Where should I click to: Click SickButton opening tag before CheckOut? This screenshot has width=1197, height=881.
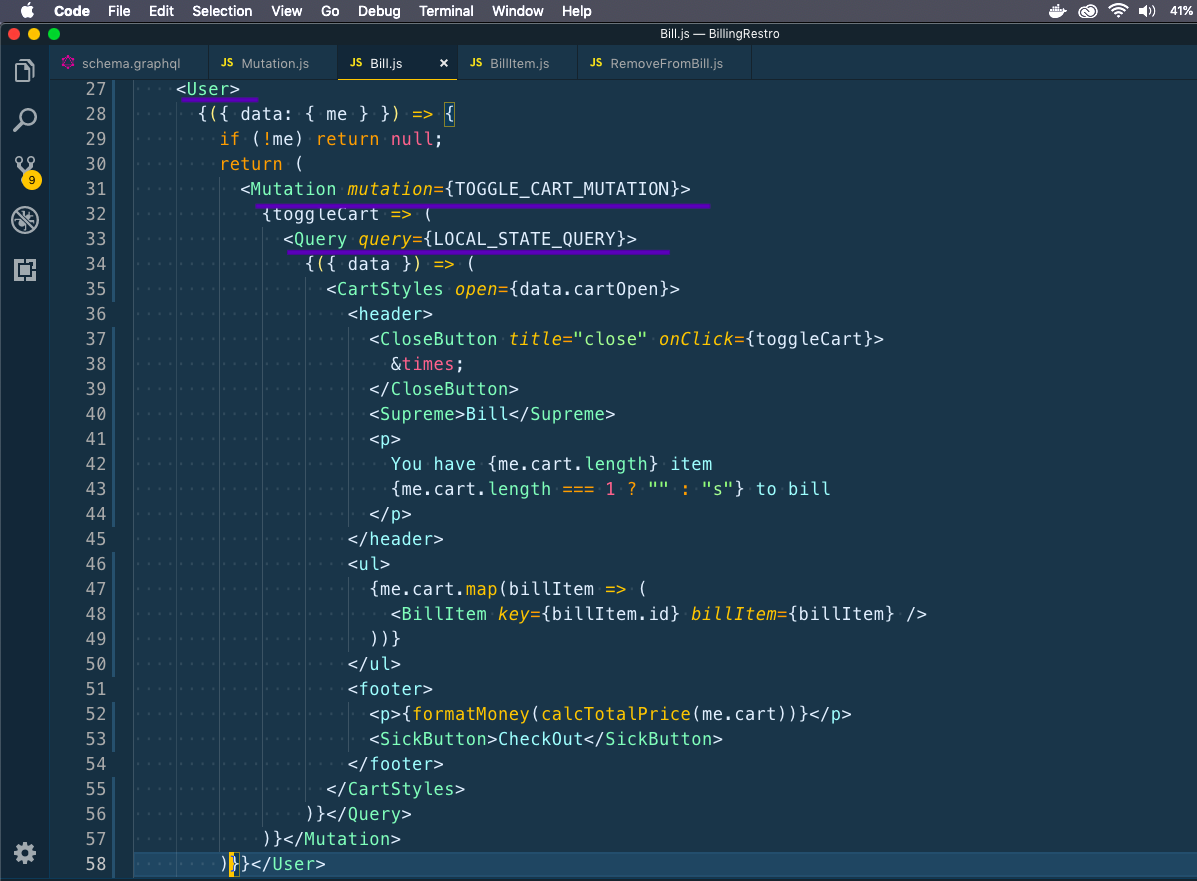click(x=434, y=739)
